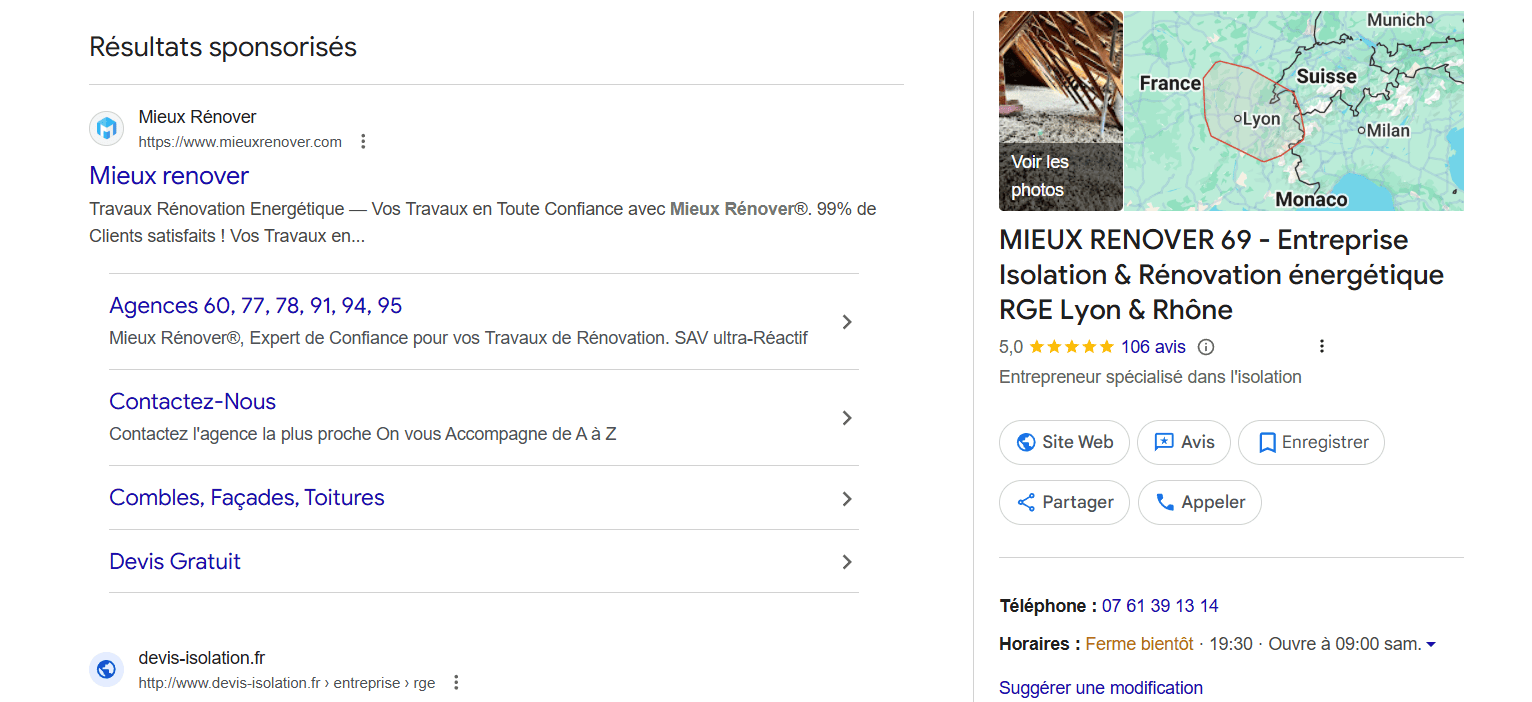This screenshot has height=702, width=1532.
Task: Open the Avis reviews button
Action: pos(1184,442)
